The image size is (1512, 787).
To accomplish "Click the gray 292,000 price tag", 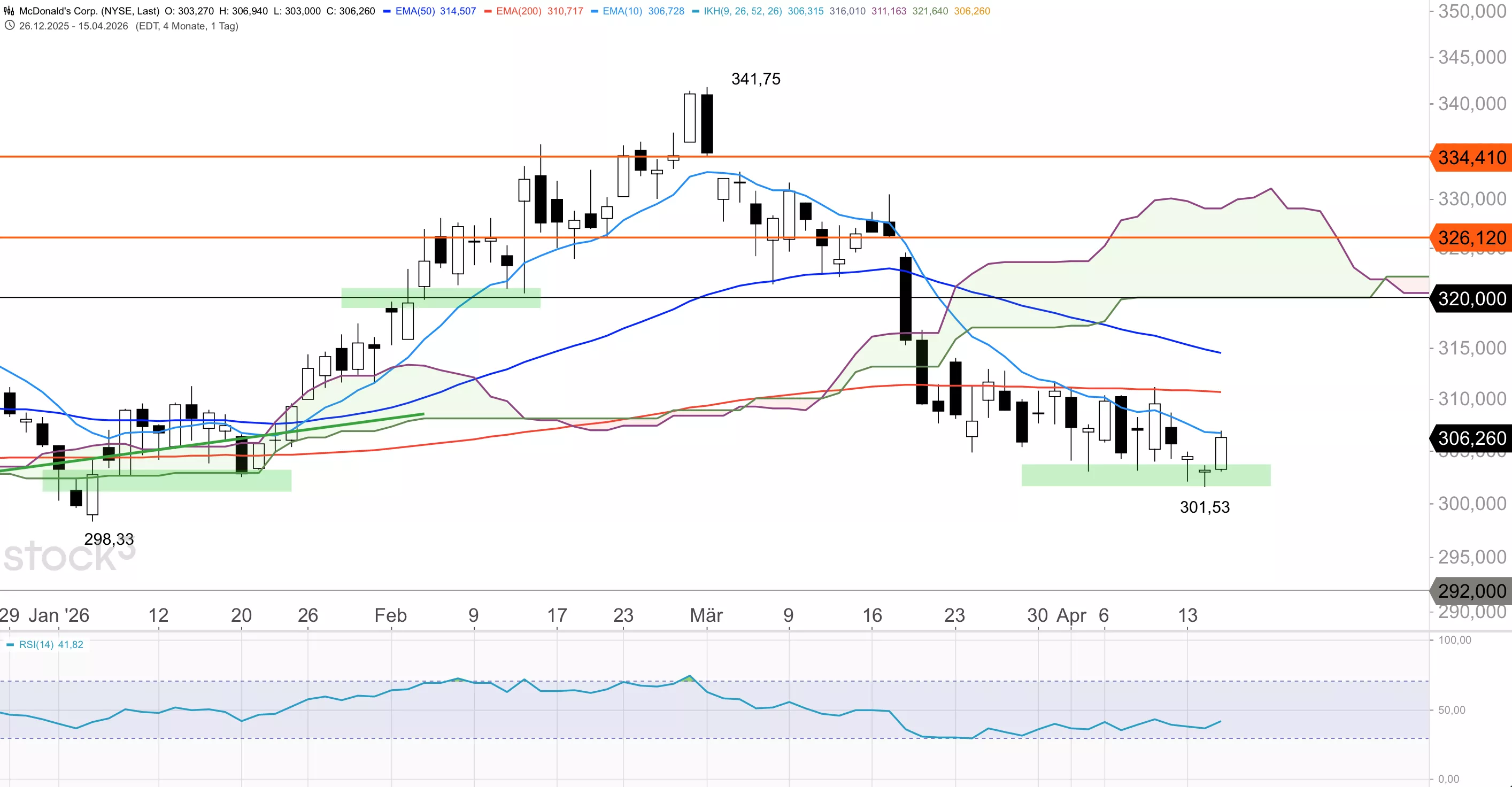I will [1471, 590].
